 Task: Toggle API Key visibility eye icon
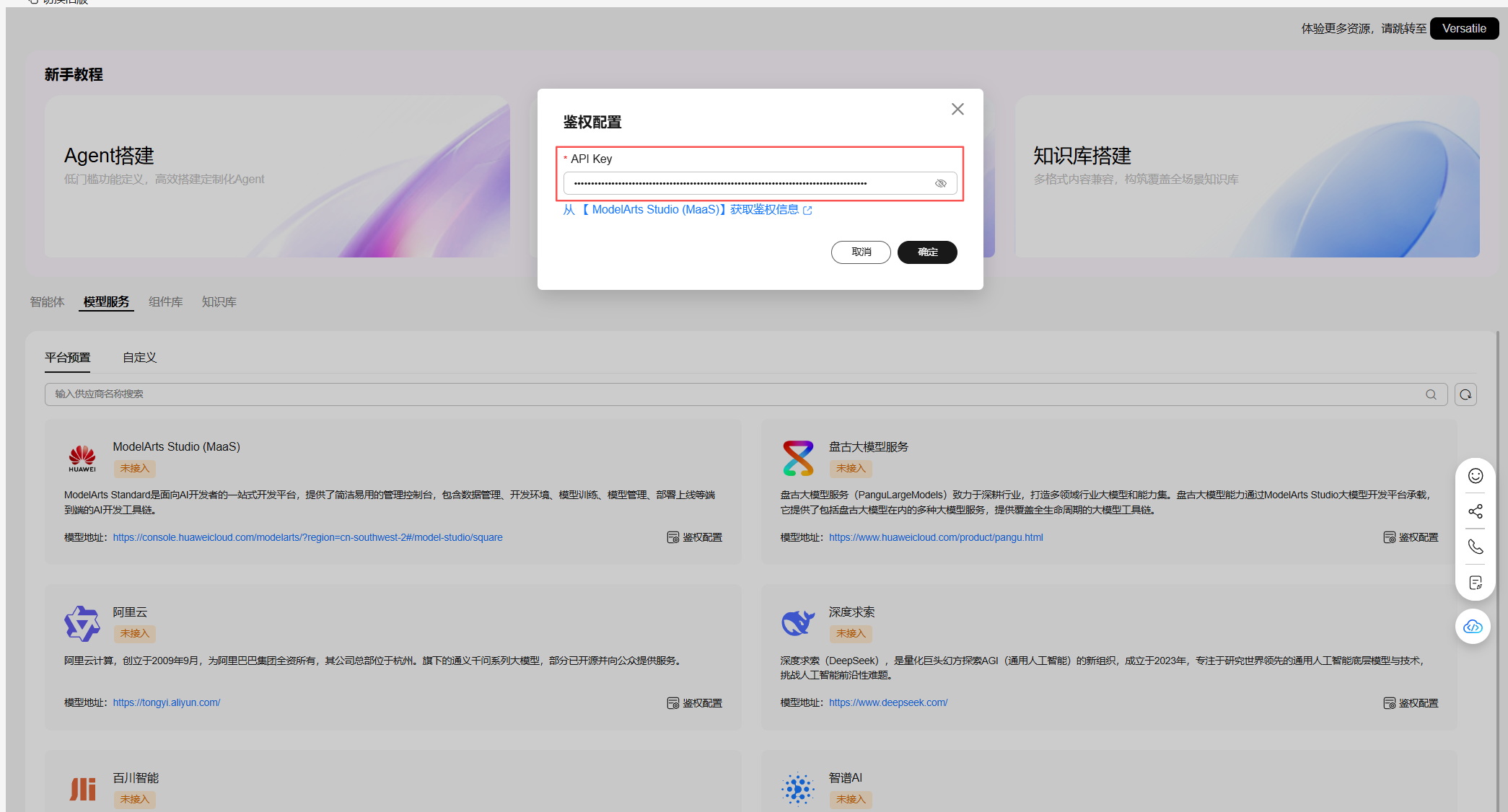pos(940,183)
